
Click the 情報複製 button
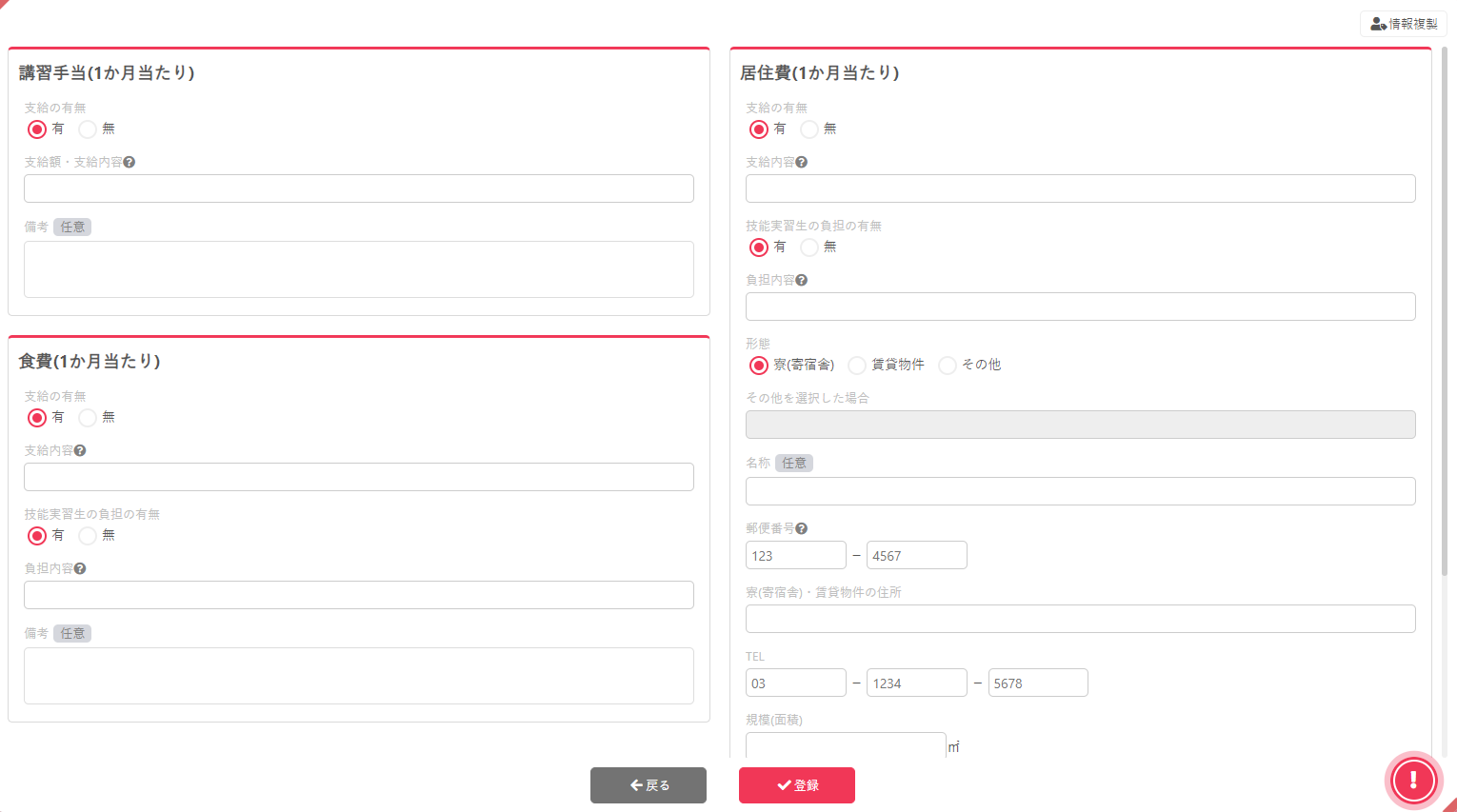coord(1403,24)
